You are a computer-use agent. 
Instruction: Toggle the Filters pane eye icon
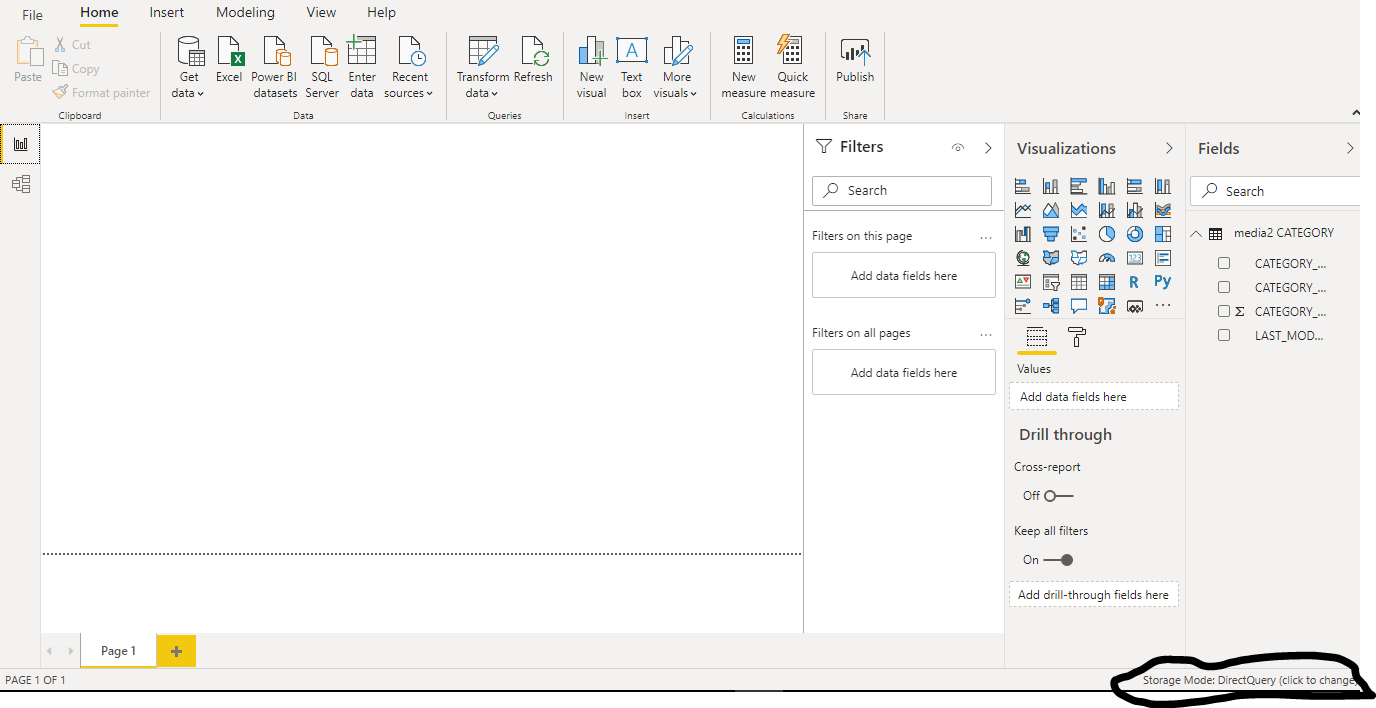958,148
